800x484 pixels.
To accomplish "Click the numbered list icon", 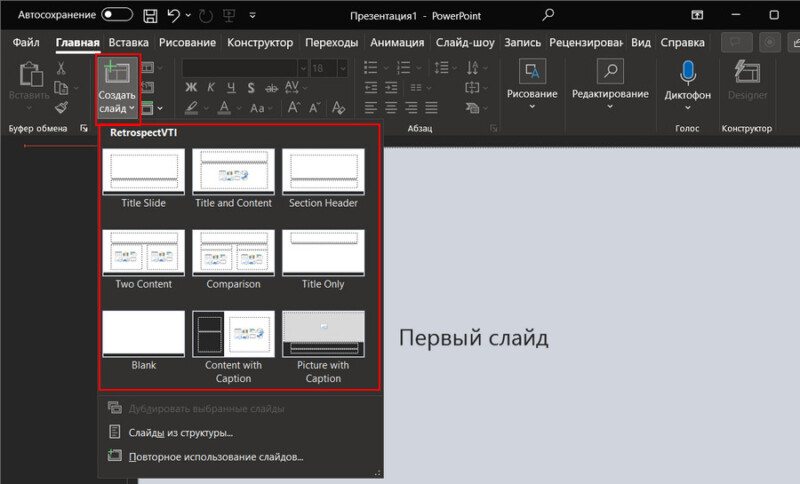I will pyautogui.click(x=404, y=67).
